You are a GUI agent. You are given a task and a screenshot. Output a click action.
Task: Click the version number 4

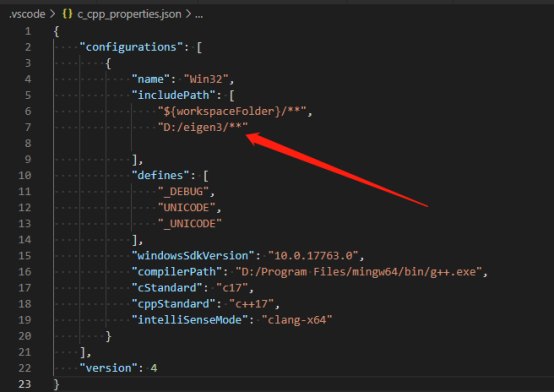(x=154, y=368)
